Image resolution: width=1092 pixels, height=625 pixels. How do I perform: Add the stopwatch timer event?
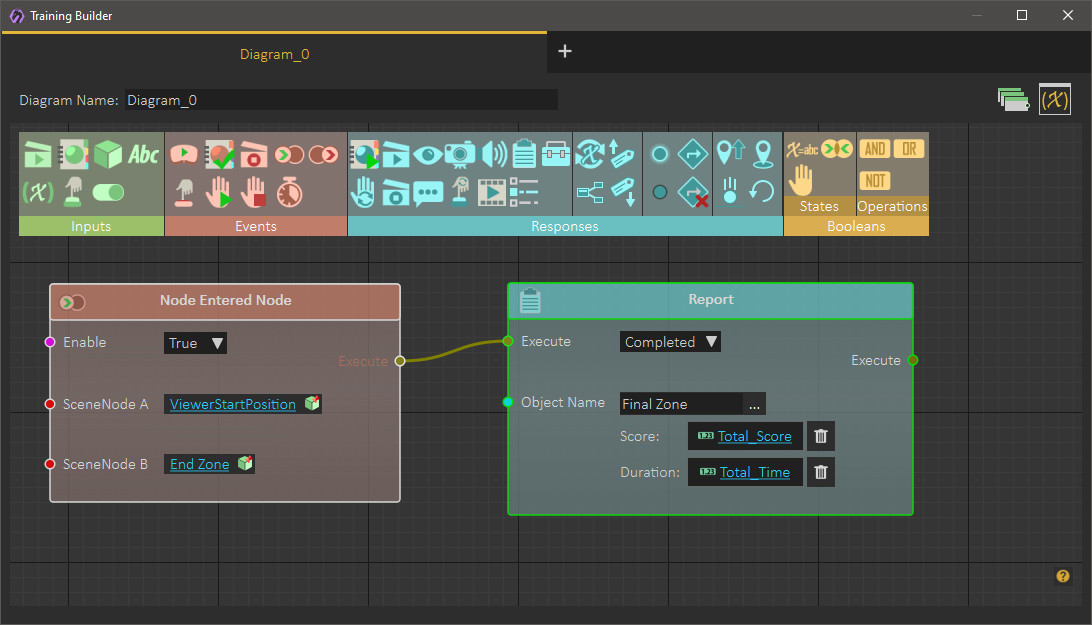[x=289, y=192]
